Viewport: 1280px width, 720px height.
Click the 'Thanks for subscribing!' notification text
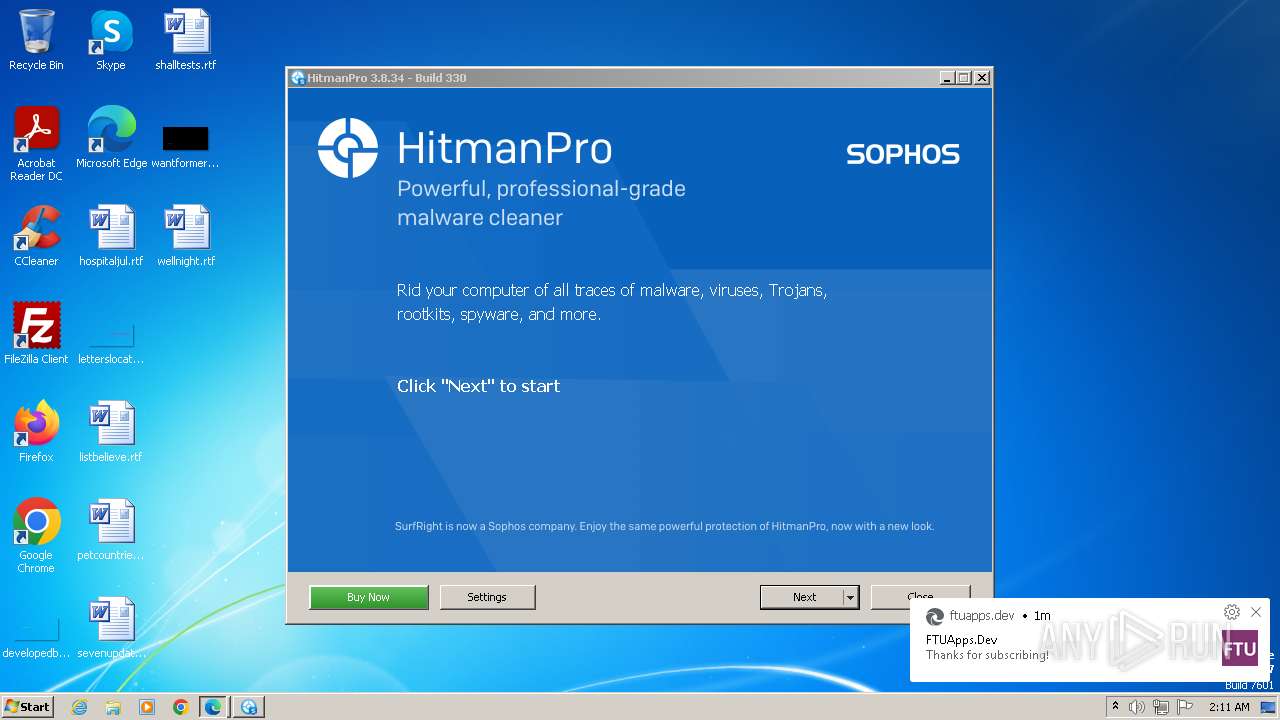[987, 655]
